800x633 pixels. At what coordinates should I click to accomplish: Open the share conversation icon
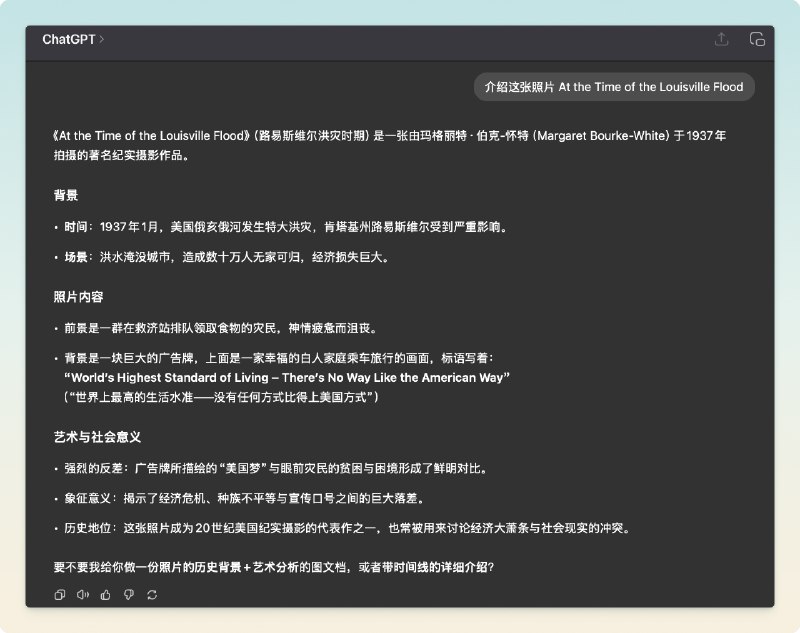(x=721, y=40)
